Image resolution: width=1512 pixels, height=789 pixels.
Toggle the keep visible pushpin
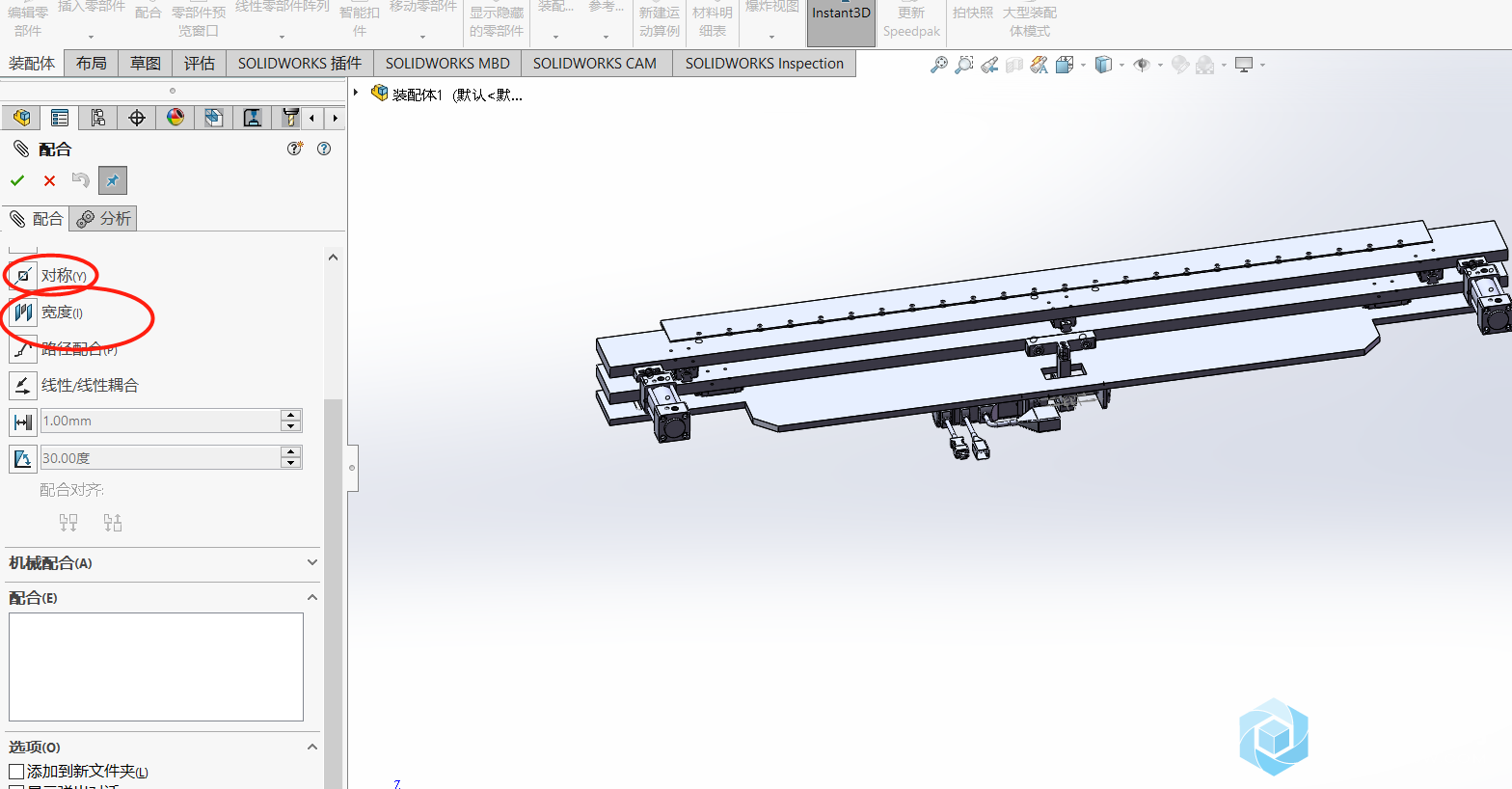(x=113, y=180)
